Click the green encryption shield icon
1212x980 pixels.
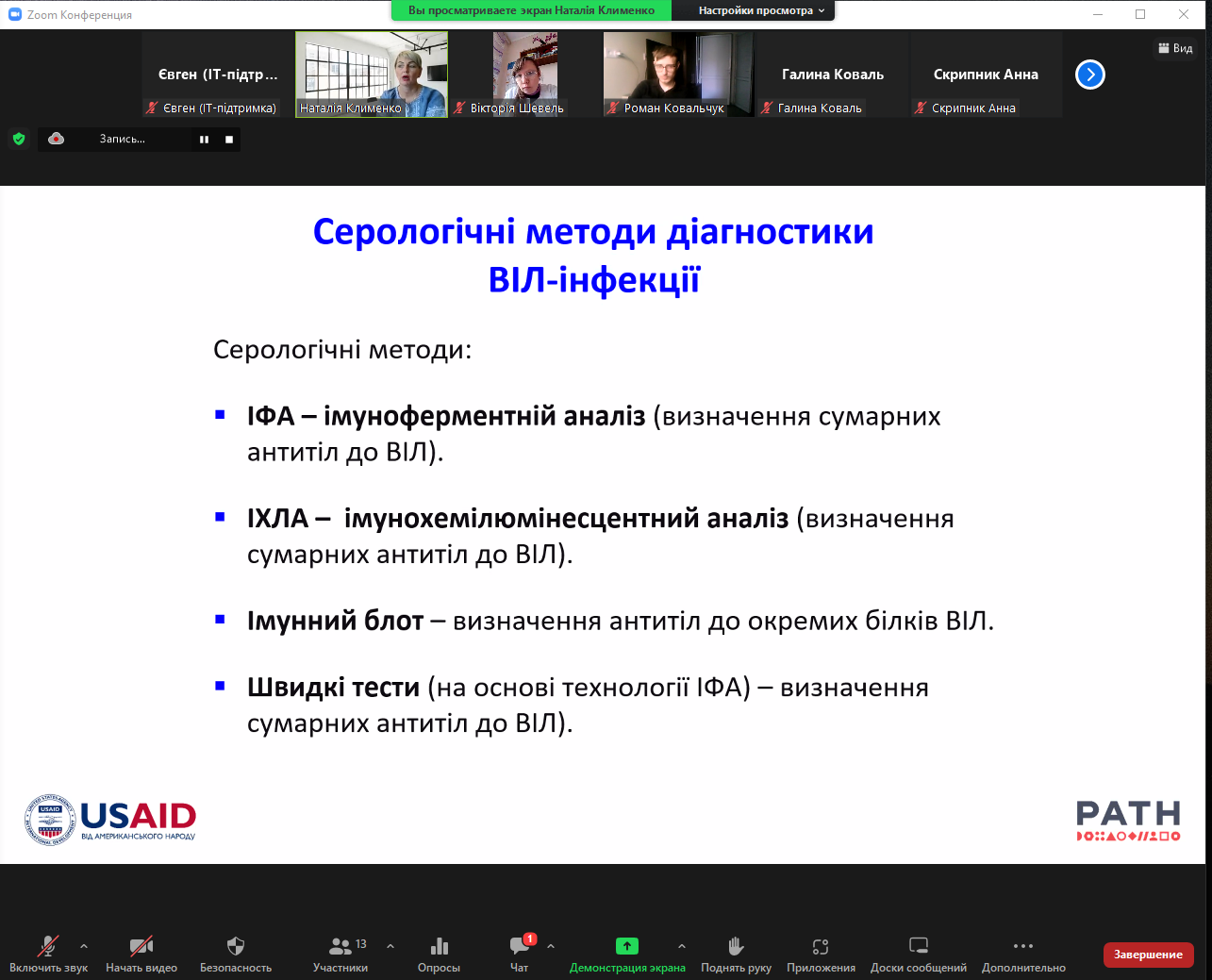click(19, 139)
